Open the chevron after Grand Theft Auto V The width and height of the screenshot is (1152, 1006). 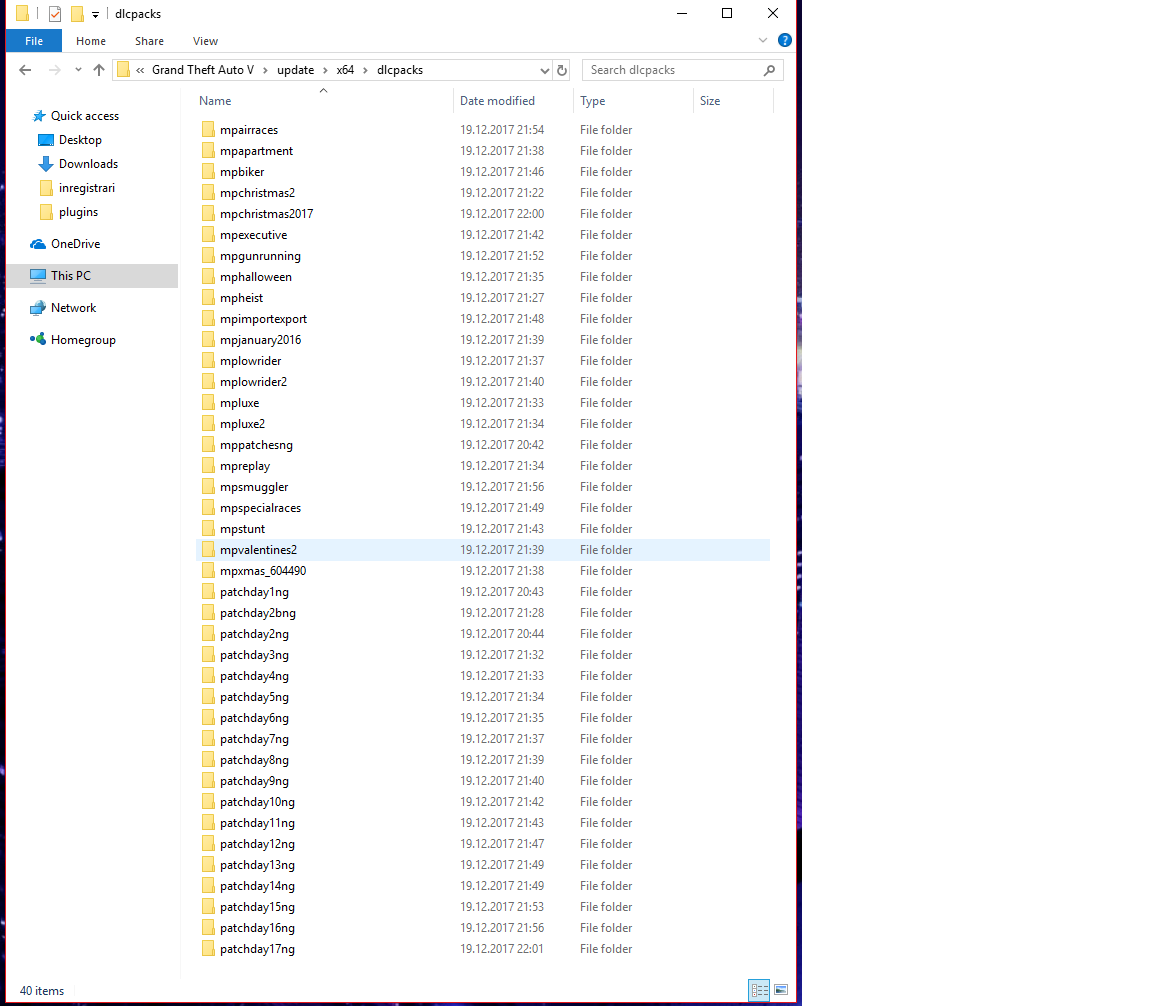tap(265, 71)
